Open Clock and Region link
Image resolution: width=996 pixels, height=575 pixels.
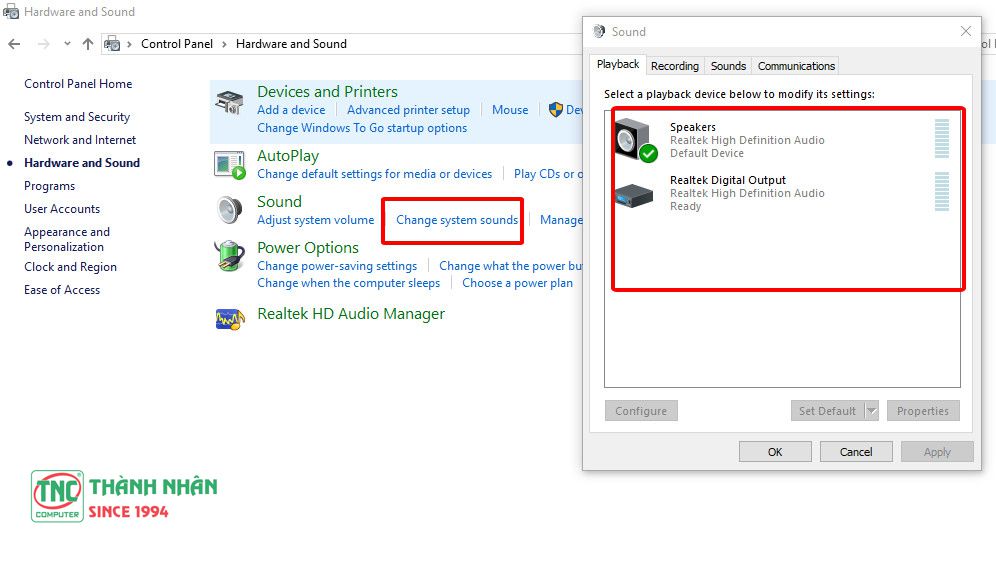tap(71, 267)
